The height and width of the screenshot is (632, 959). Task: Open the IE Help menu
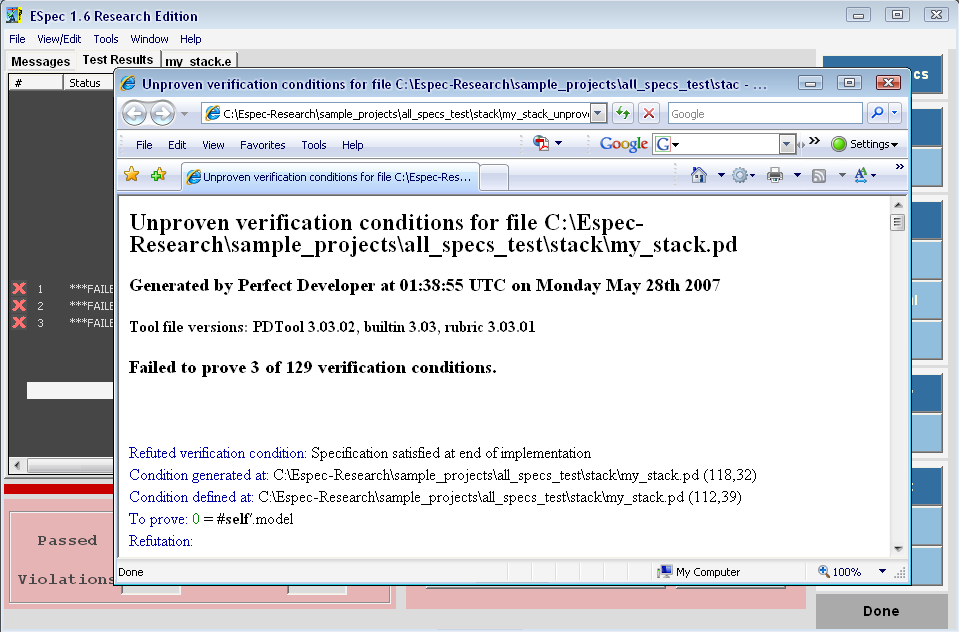(352, 145)
